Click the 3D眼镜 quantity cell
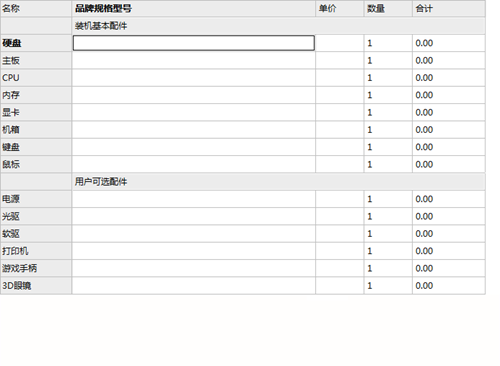The image size is (500, 366). point(388,286)
